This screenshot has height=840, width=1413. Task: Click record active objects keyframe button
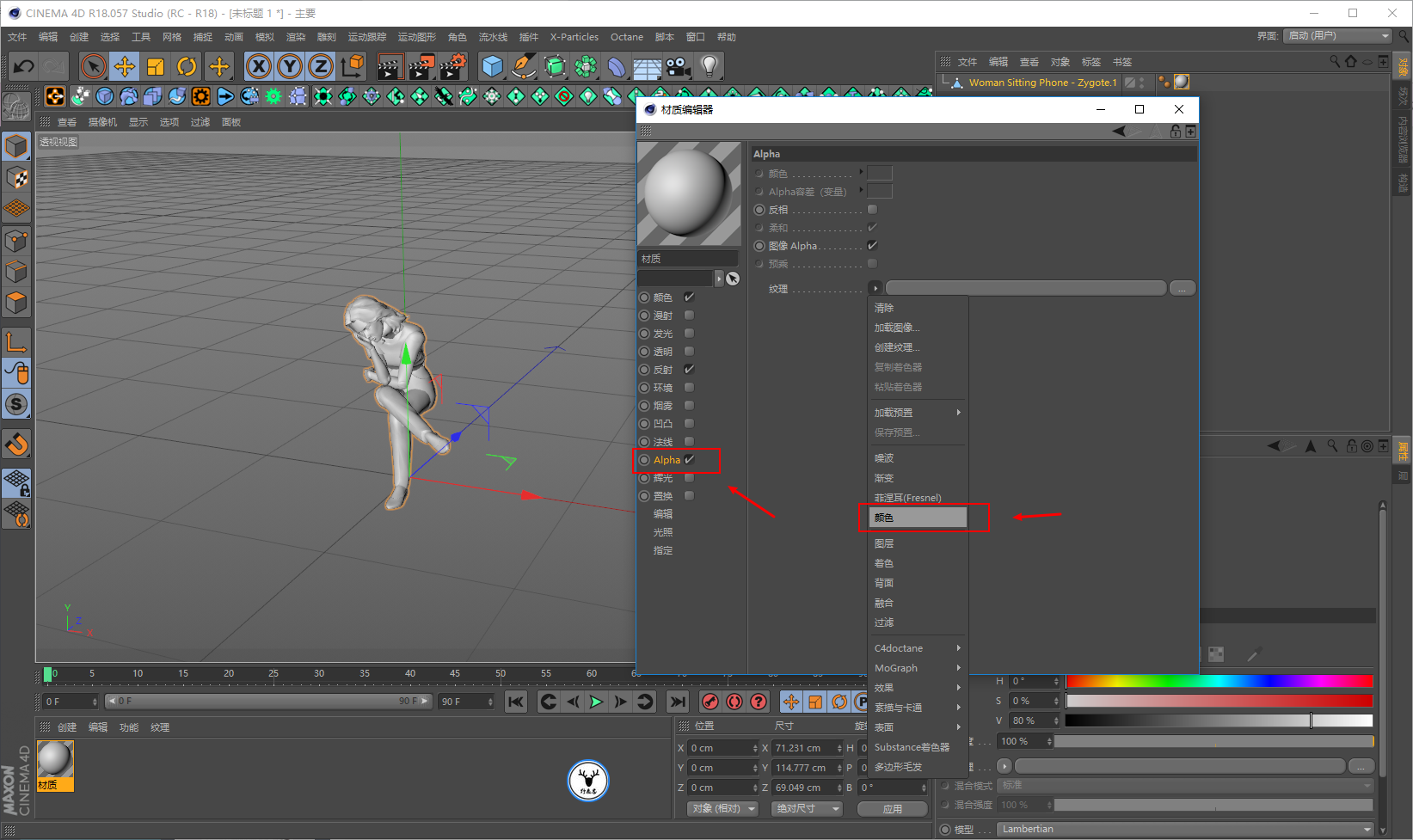point(710,702)
